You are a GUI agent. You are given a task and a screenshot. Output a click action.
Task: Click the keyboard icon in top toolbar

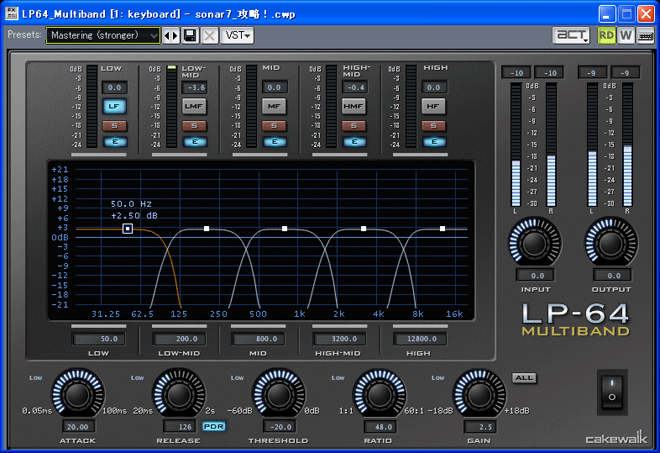[x=645, y=35]
